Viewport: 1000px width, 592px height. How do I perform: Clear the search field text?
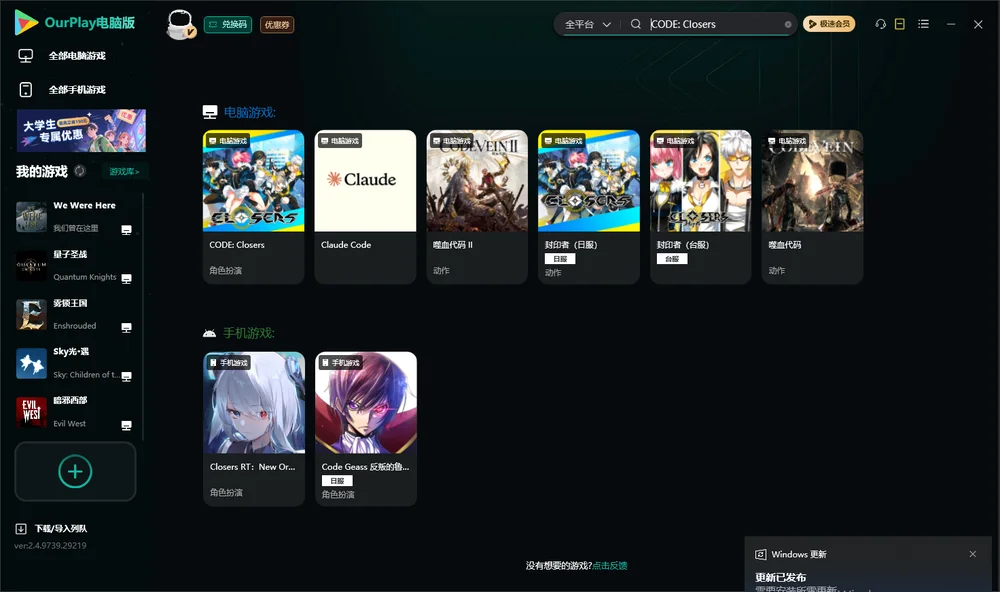(x=788, y=24)
